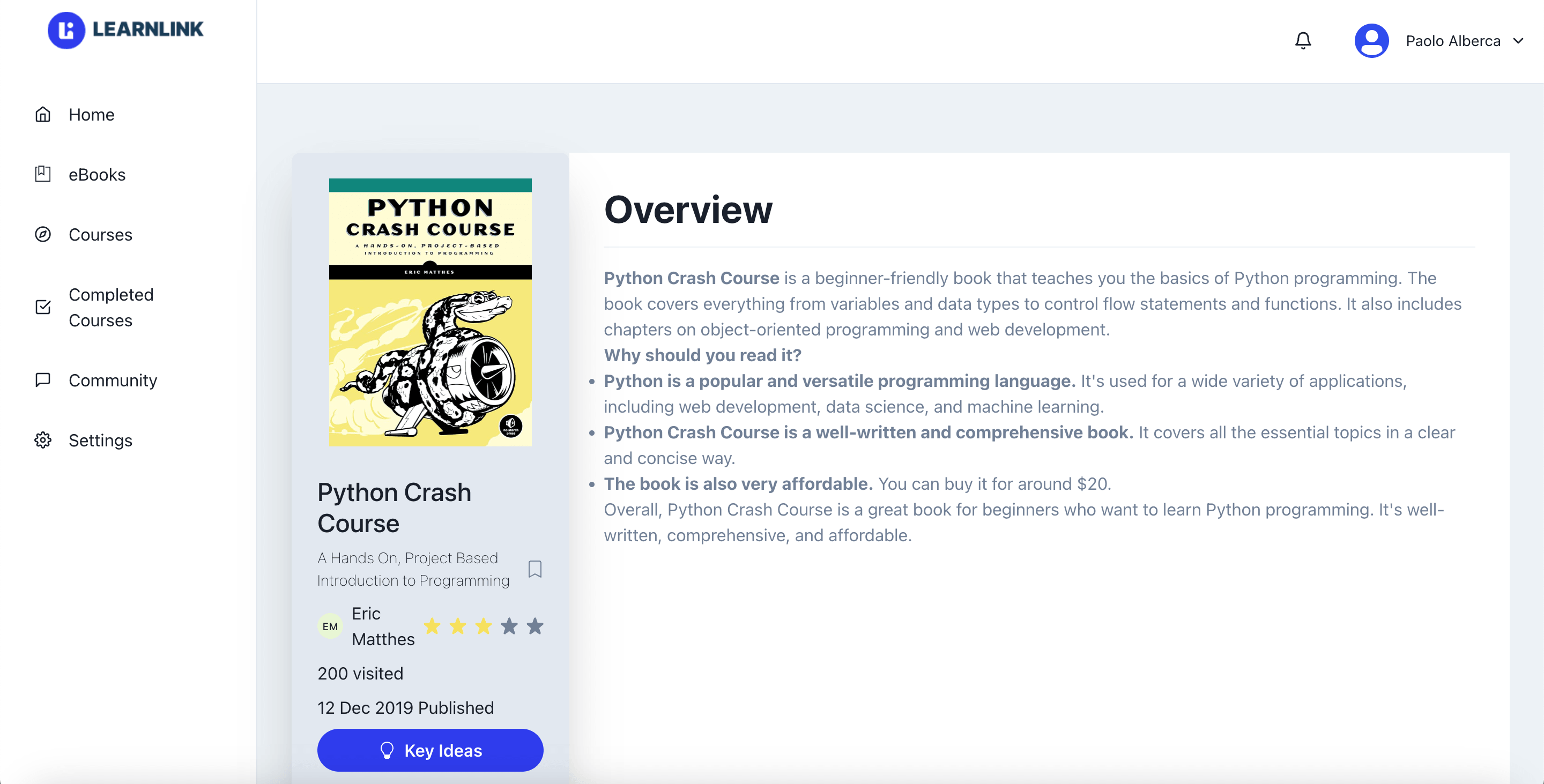
Task: Click the Completed Courses checkbox icon
Action: point(42,307)
